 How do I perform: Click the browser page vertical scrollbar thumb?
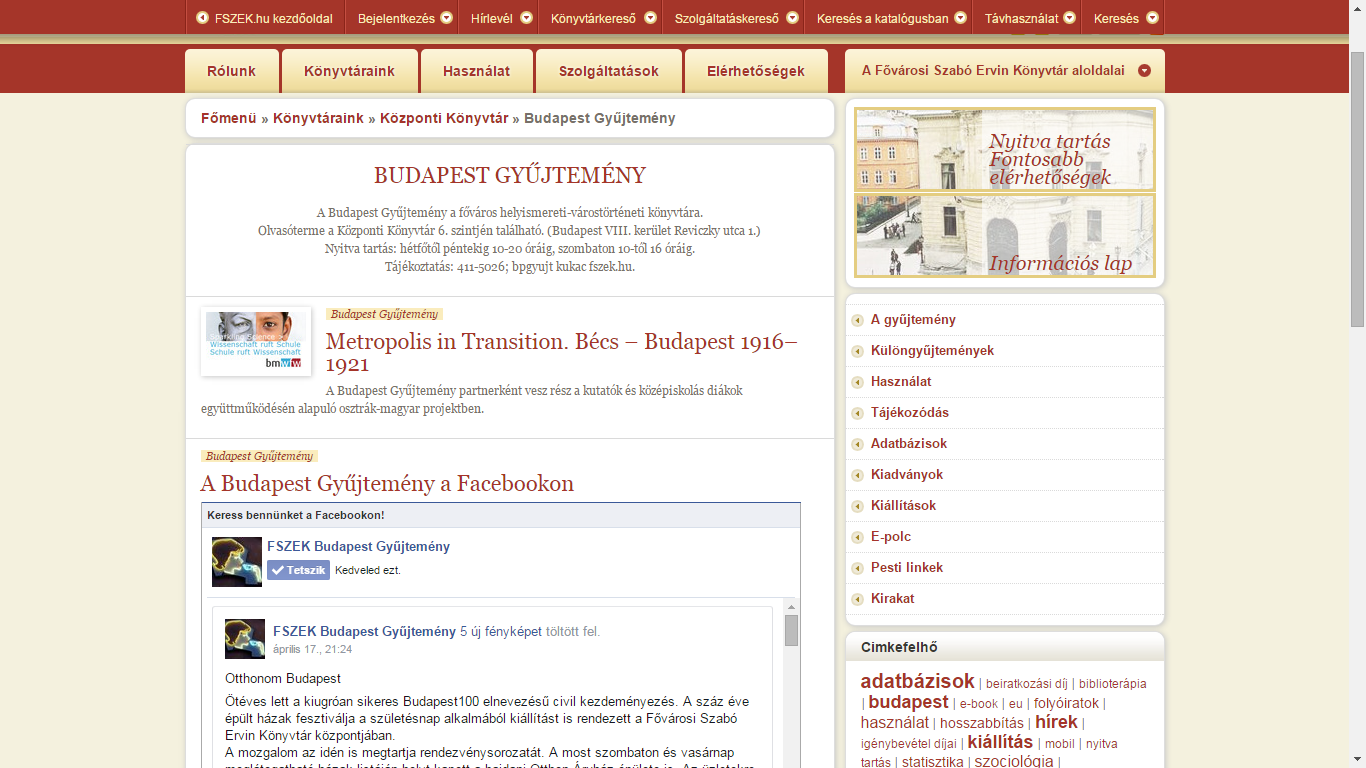click(1357, 190)
